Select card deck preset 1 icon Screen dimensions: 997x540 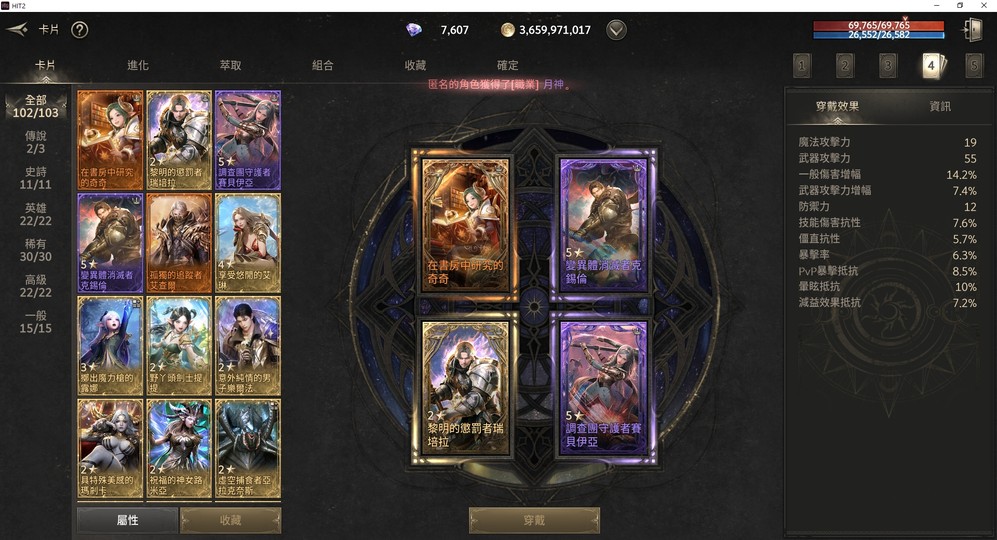[802, 65]
